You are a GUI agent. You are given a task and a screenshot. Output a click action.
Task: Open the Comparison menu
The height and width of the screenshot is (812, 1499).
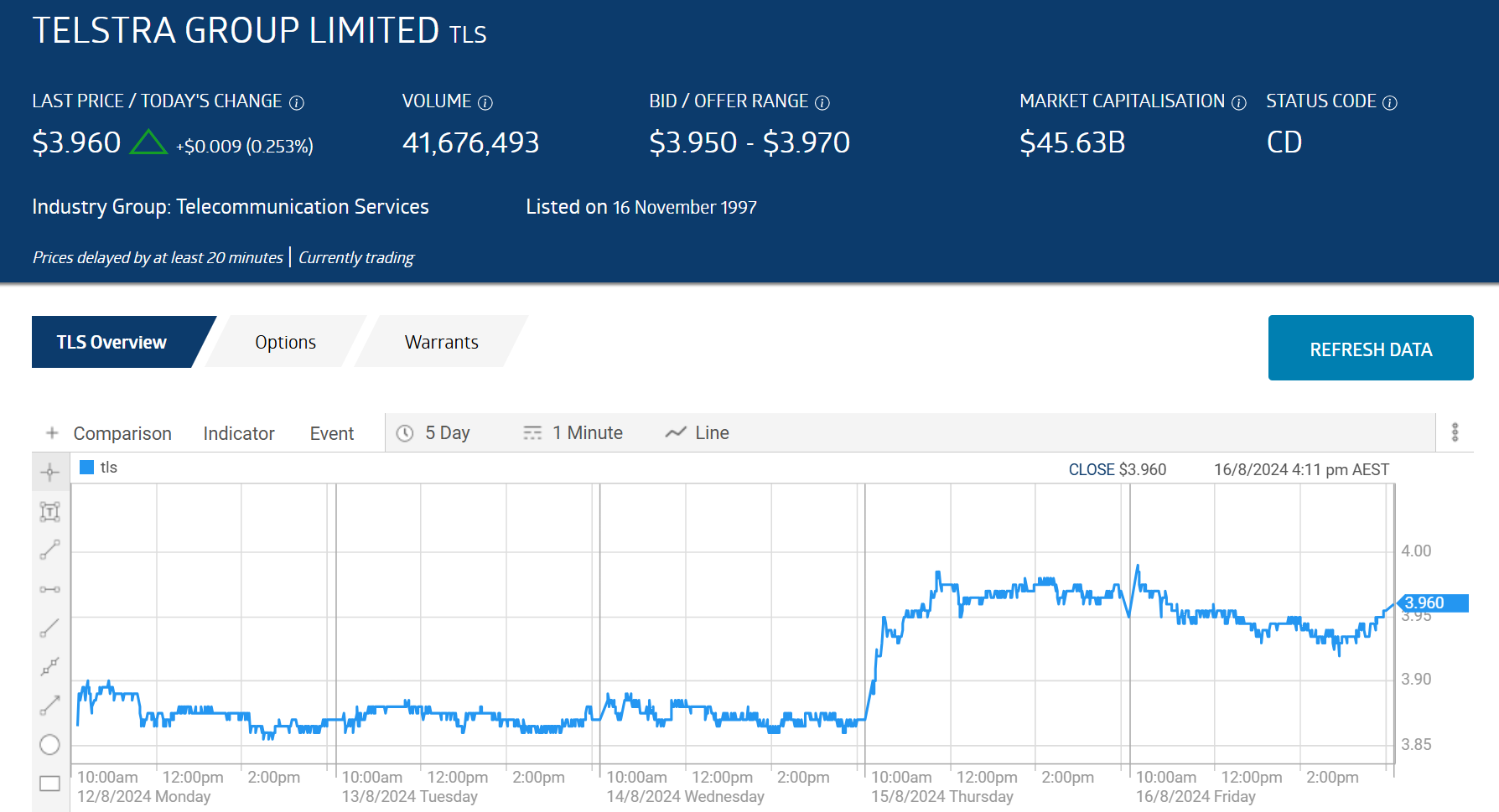pyautogui.click(x=122, y=433)
